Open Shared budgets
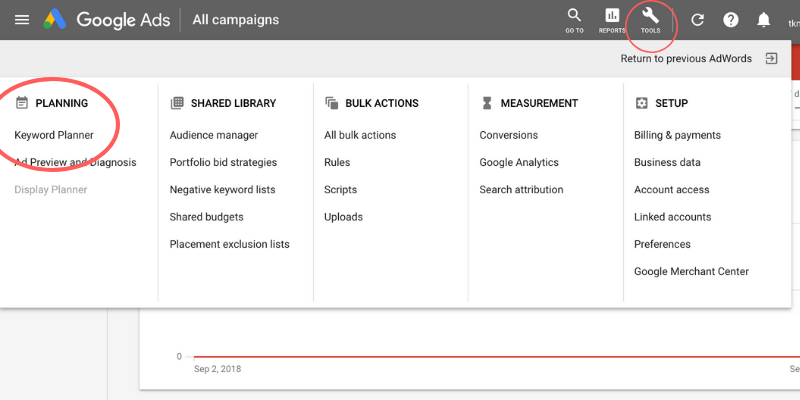800x400 pixels. [207, 217]
